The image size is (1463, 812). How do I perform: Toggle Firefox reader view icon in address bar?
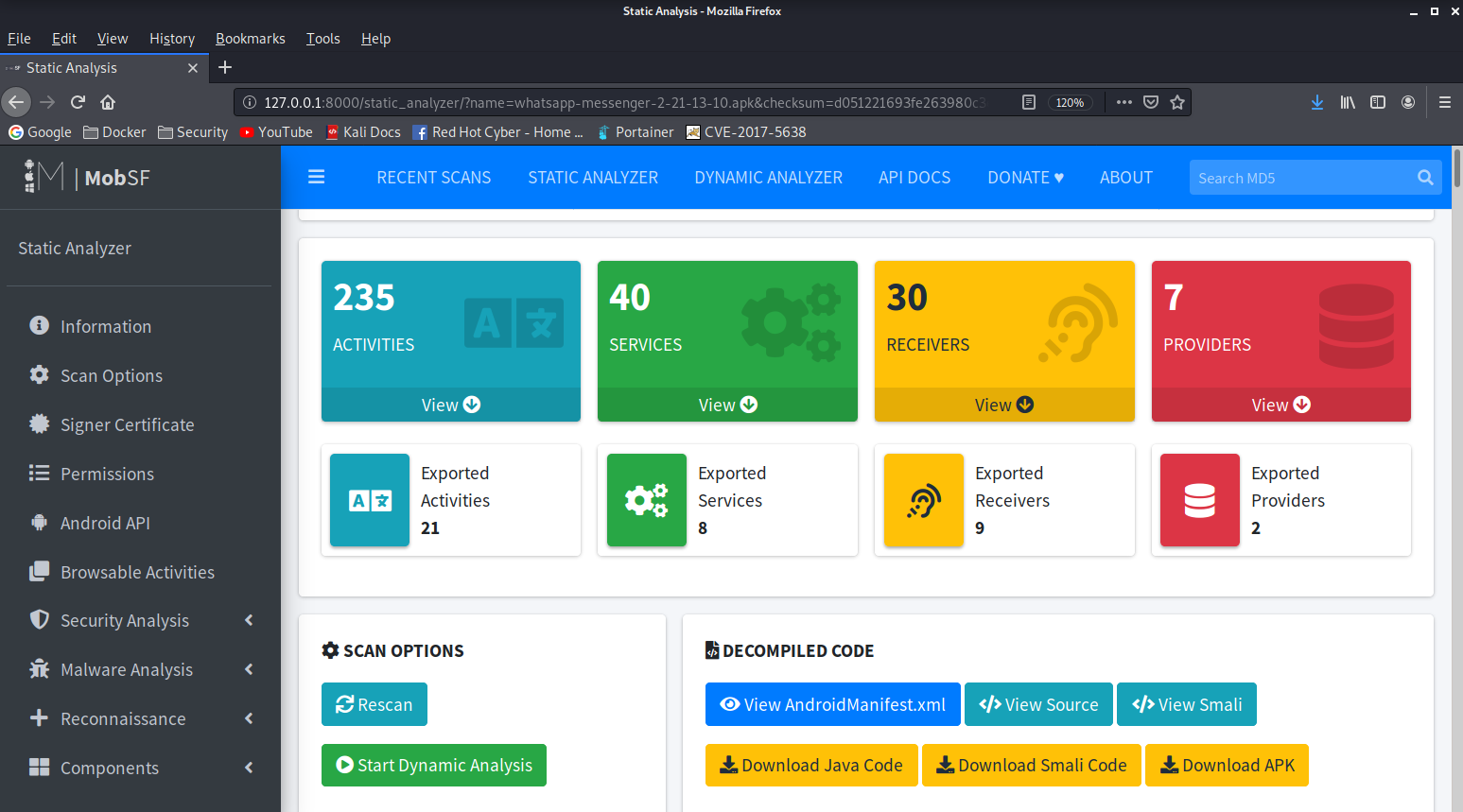click(1029, 102)
